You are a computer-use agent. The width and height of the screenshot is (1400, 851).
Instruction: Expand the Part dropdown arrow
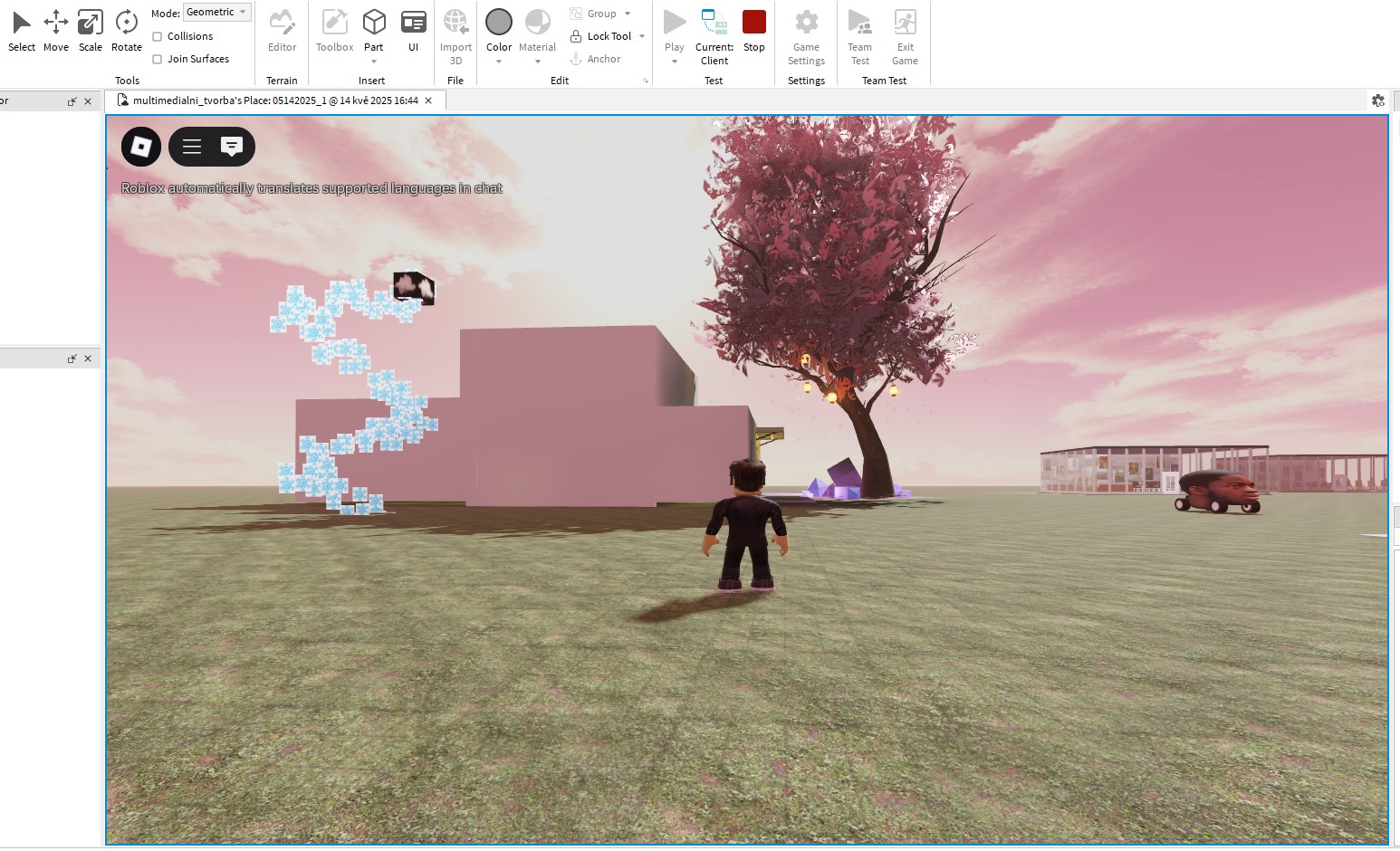click(374, 62)
